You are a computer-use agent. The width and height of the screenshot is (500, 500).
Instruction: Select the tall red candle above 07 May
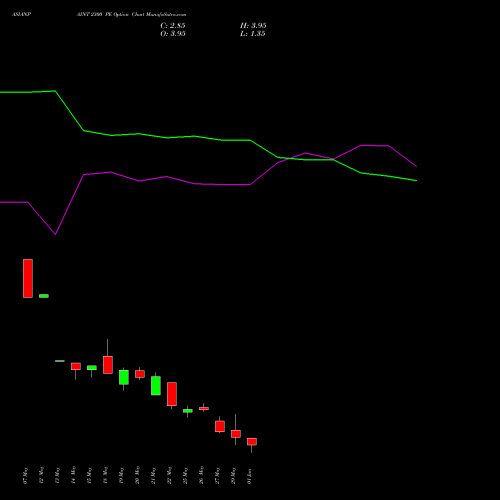28,278
